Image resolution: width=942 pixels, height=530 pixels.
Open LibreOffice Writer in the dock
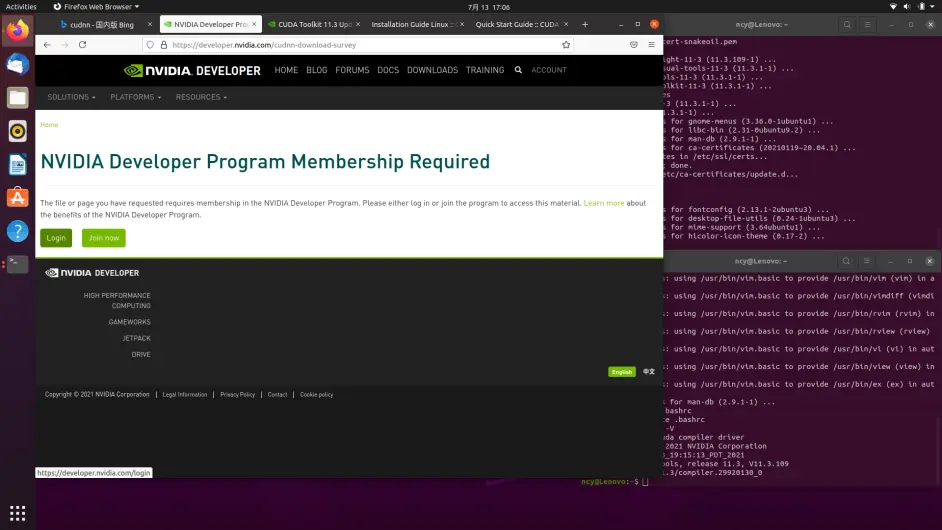(17, 164)
